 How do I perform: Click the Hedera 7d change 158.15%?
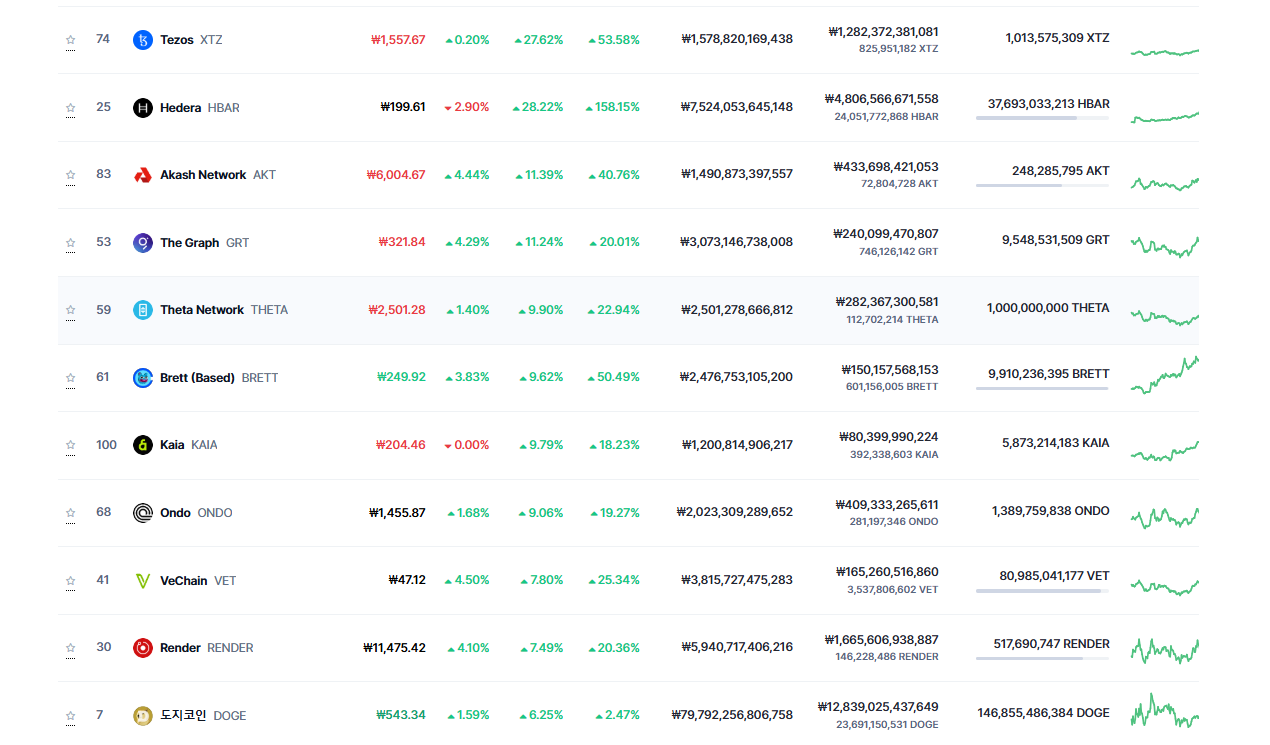tap(614, 108)
